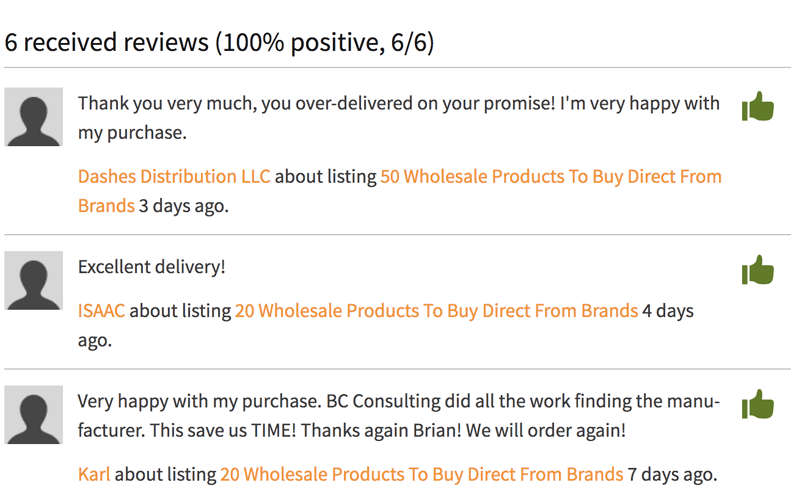View Karl's reviewer avatar image
The height and width of the screenshot is (500, 800).
(34, 415)
